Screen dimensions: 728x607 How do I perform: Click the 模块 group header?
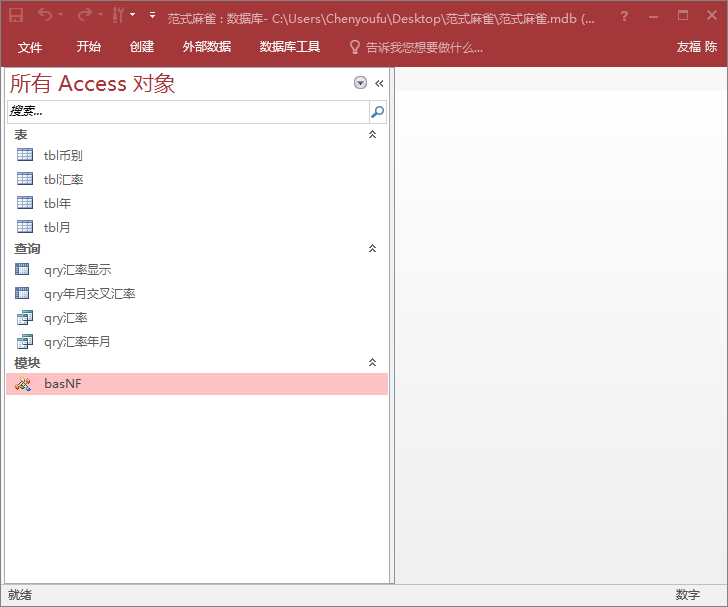[27, 363]
